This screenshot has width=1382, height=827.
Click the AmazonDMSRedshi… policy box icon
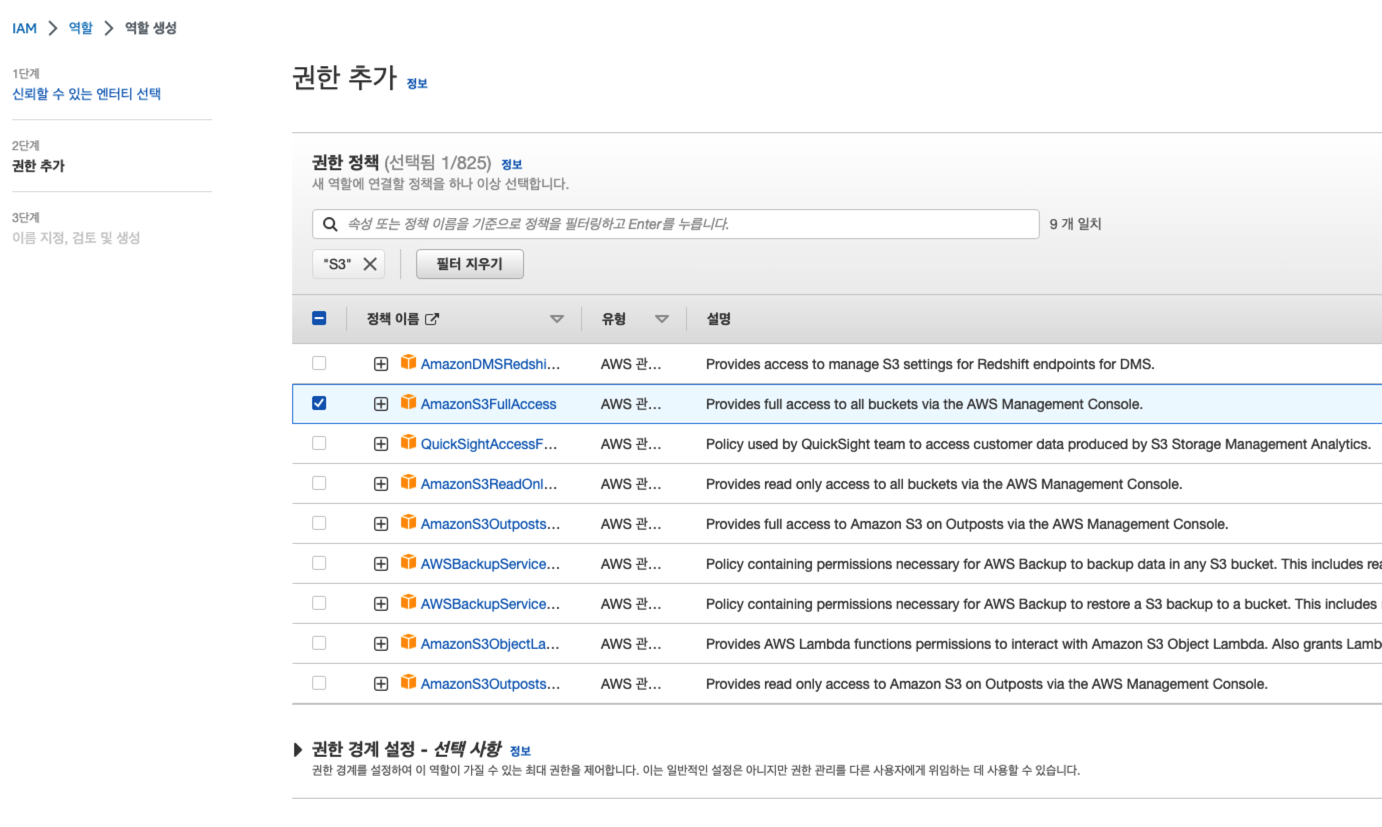(x=408, y=362)
